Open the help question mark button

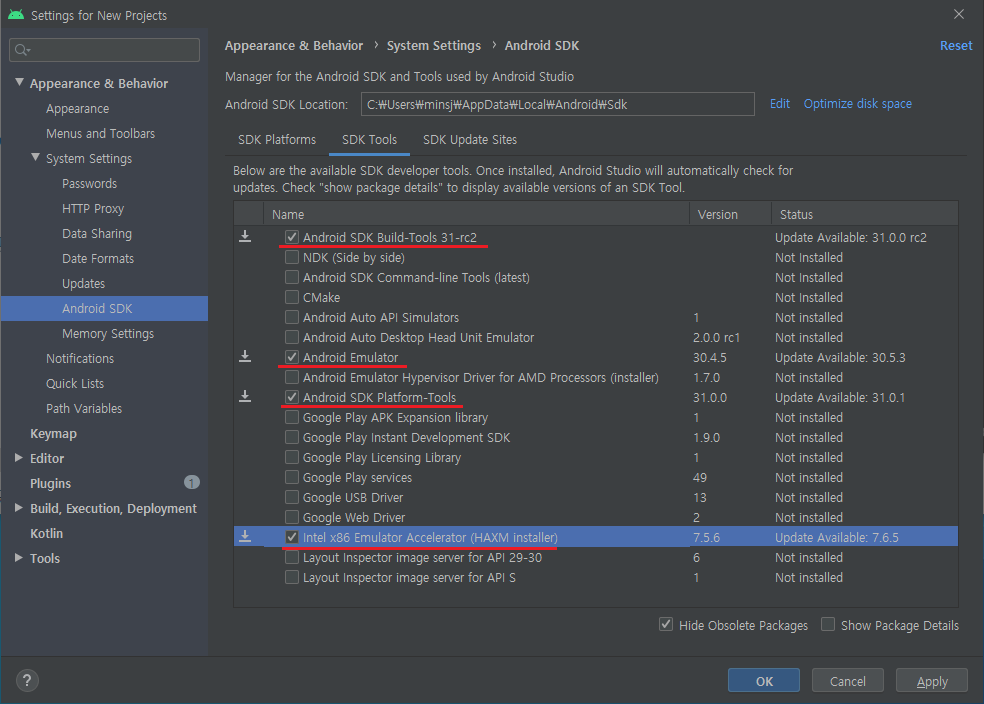click(x=27, y=680)
